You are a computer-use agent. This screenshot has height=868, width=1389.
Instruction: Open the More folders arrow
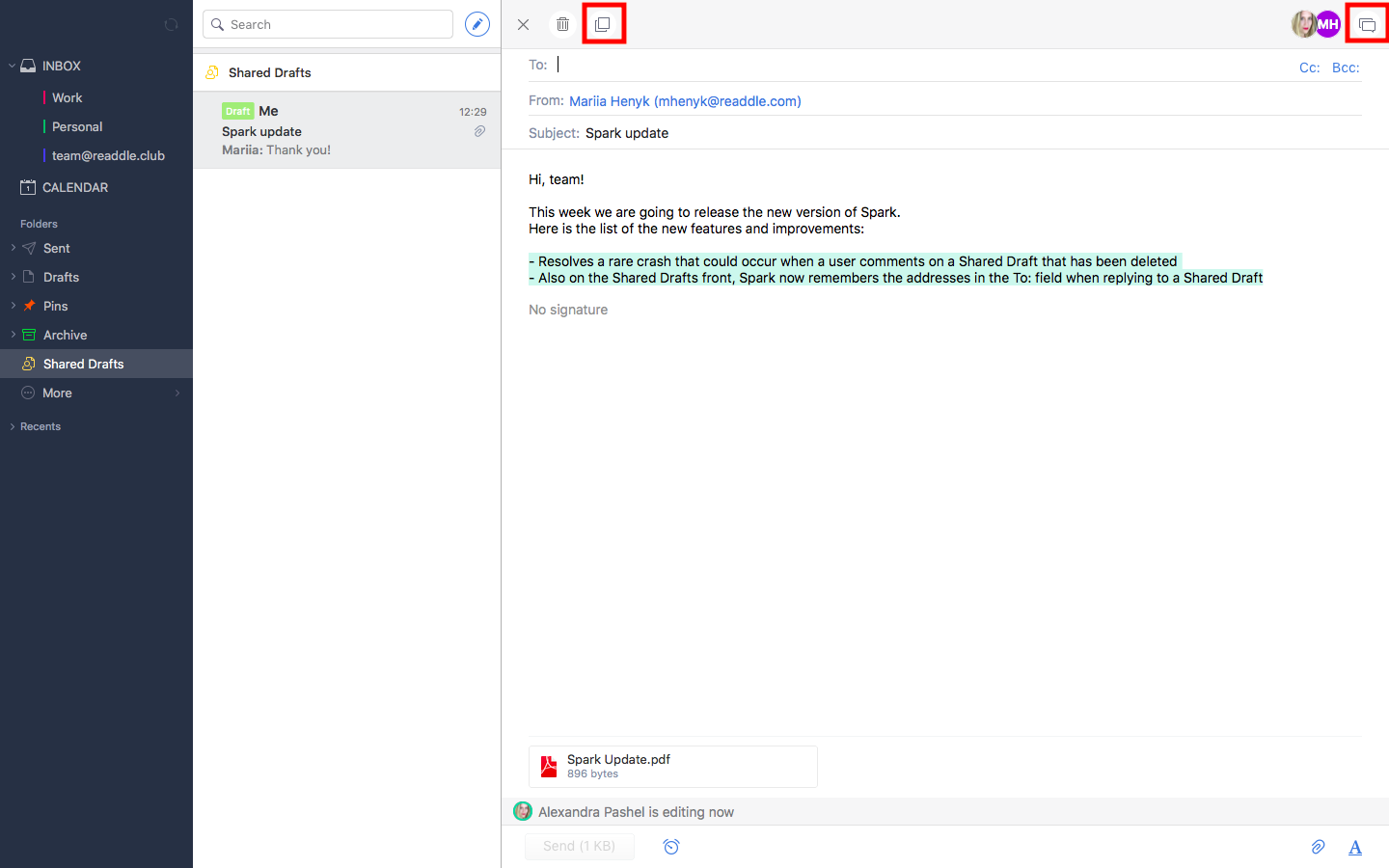point(177,393)
